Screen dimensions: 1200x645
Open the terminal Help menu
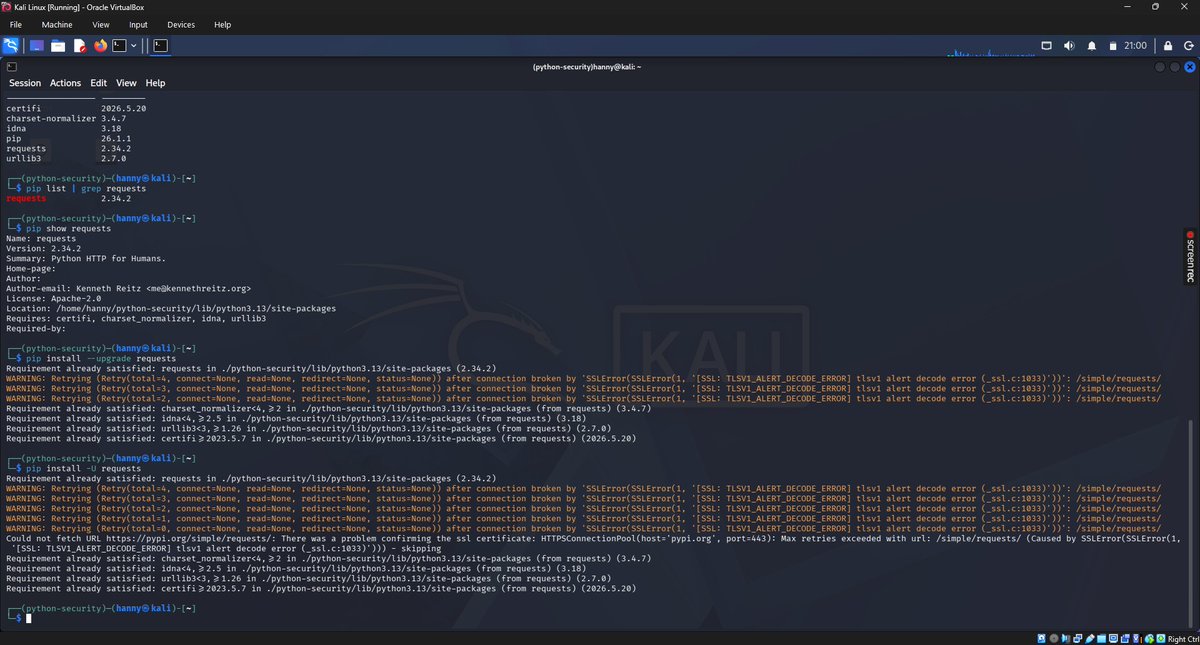click(155, 83)
